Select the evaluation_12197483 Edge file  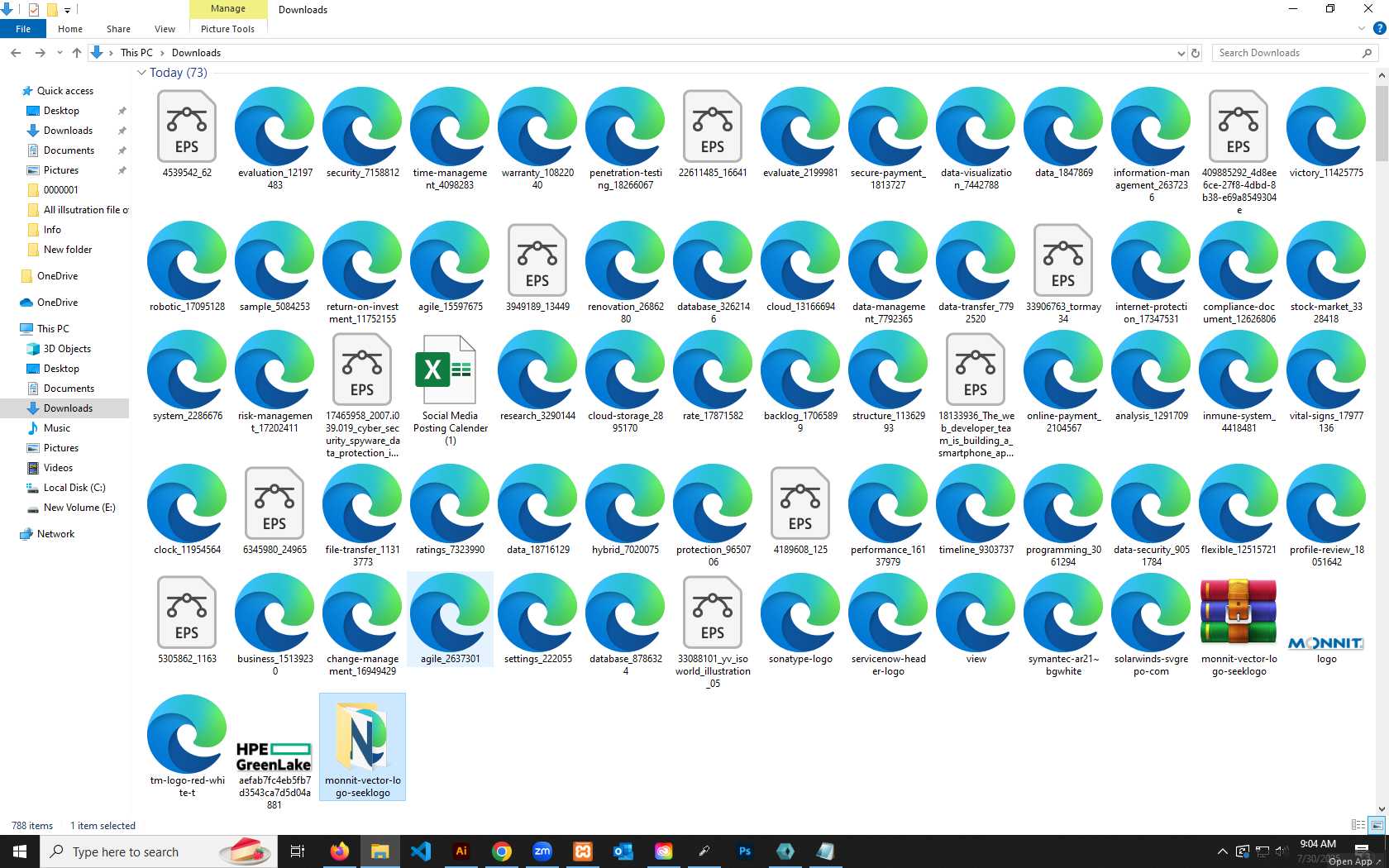tap(274, 138)
